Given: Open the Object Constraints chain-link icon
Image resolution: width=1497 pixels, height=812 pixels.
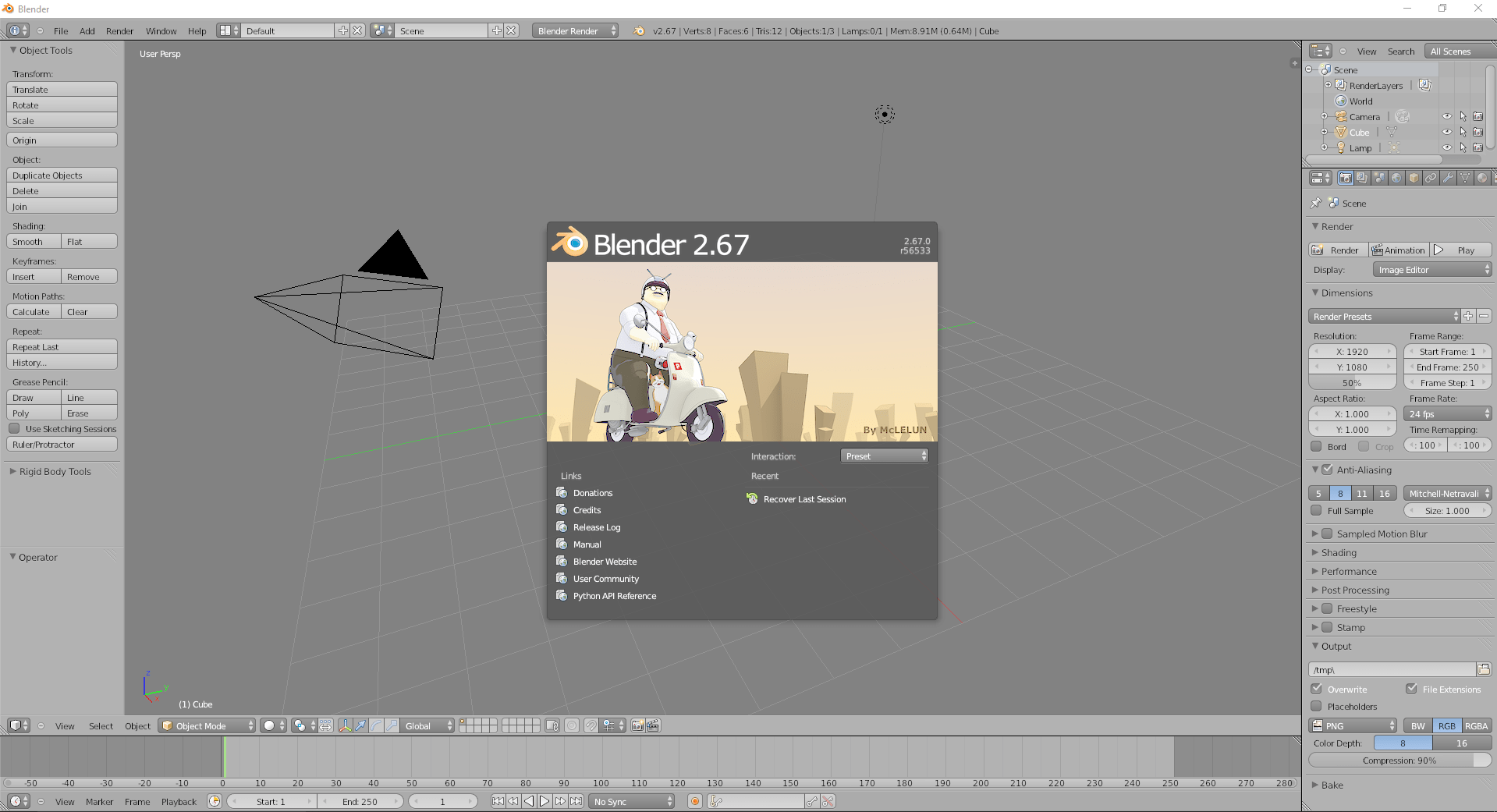Looking at the screenshot, I should coord(1431,178).
